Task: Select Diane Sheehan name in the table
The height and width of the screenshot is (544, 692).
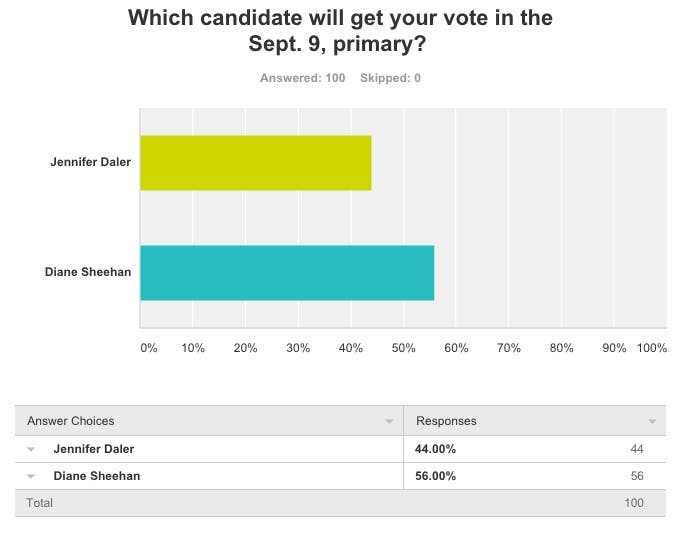Action: click(96, 476)
